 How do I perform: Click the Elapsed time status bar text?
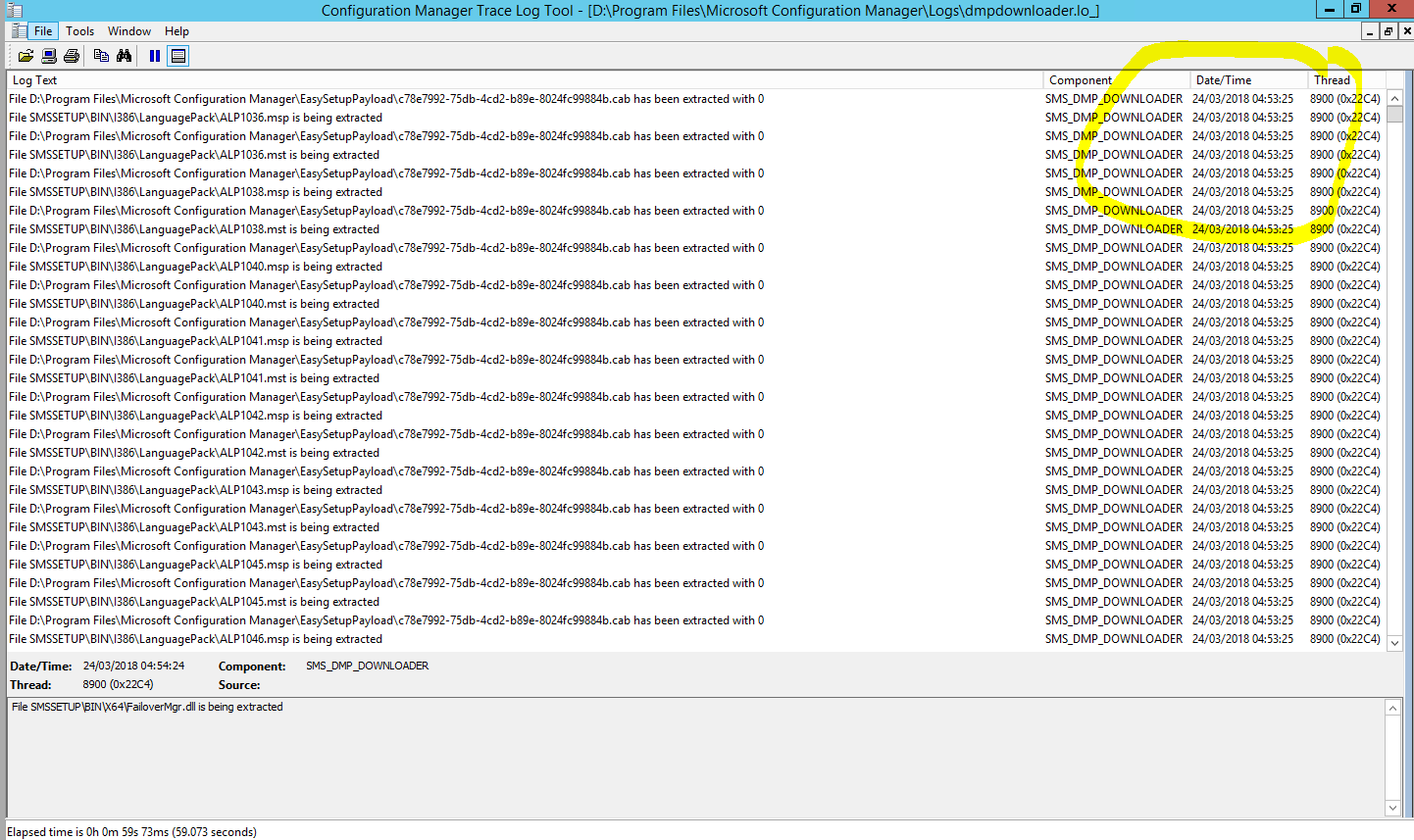[131, 832]
